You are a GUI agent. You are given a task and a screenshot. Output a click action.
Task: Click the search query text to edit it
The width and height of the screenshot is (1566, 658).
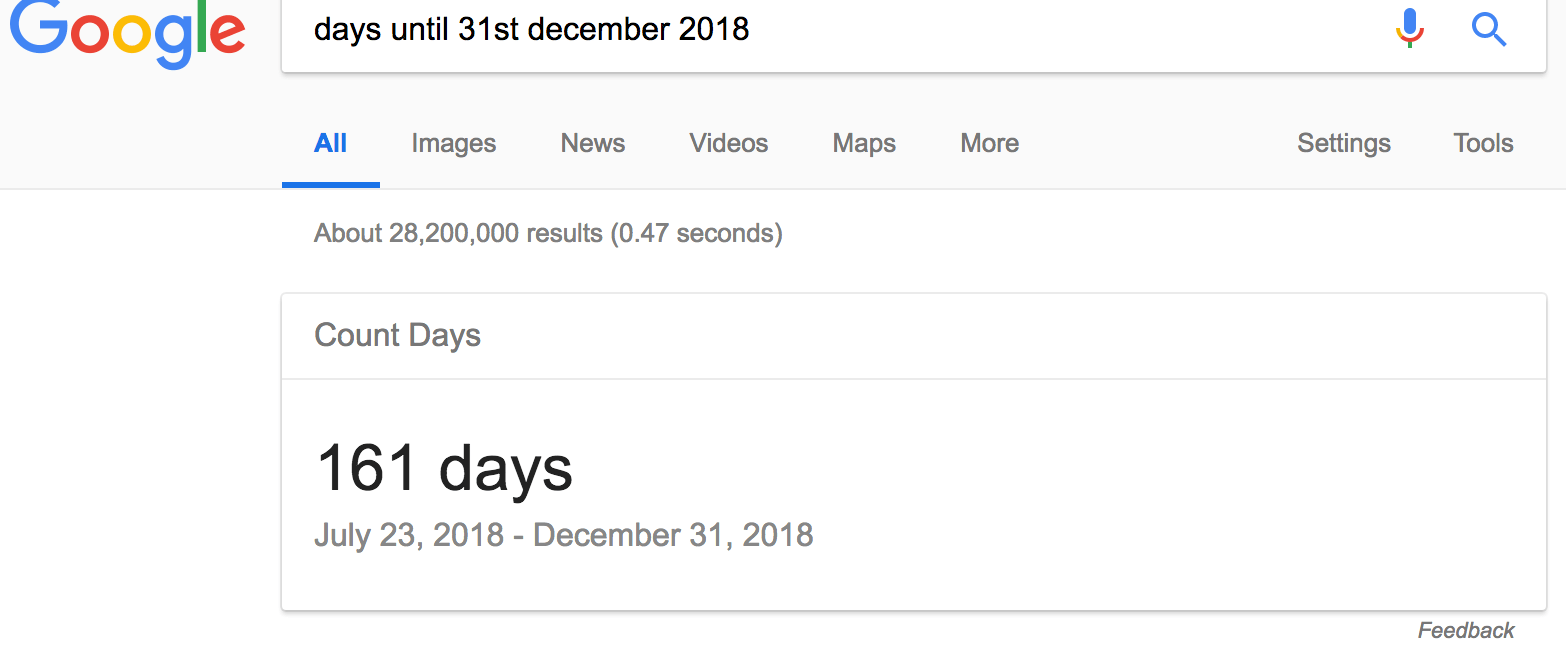[x=531, y=29]
